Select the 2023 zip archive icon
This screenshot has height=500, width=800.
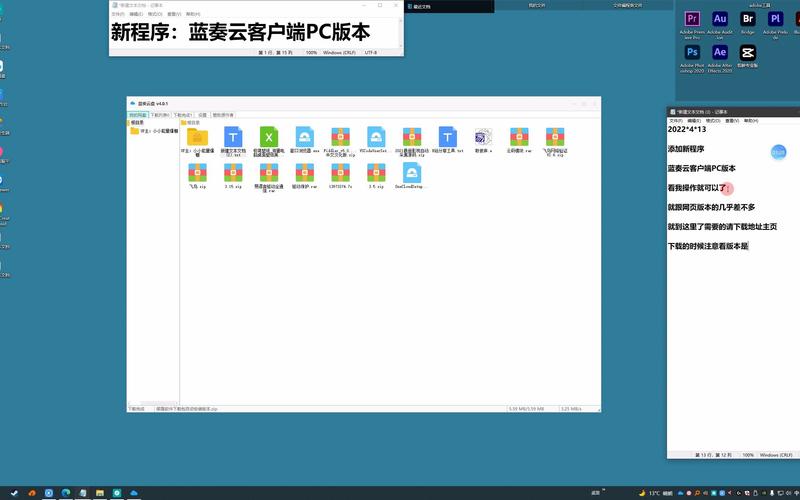412,137
